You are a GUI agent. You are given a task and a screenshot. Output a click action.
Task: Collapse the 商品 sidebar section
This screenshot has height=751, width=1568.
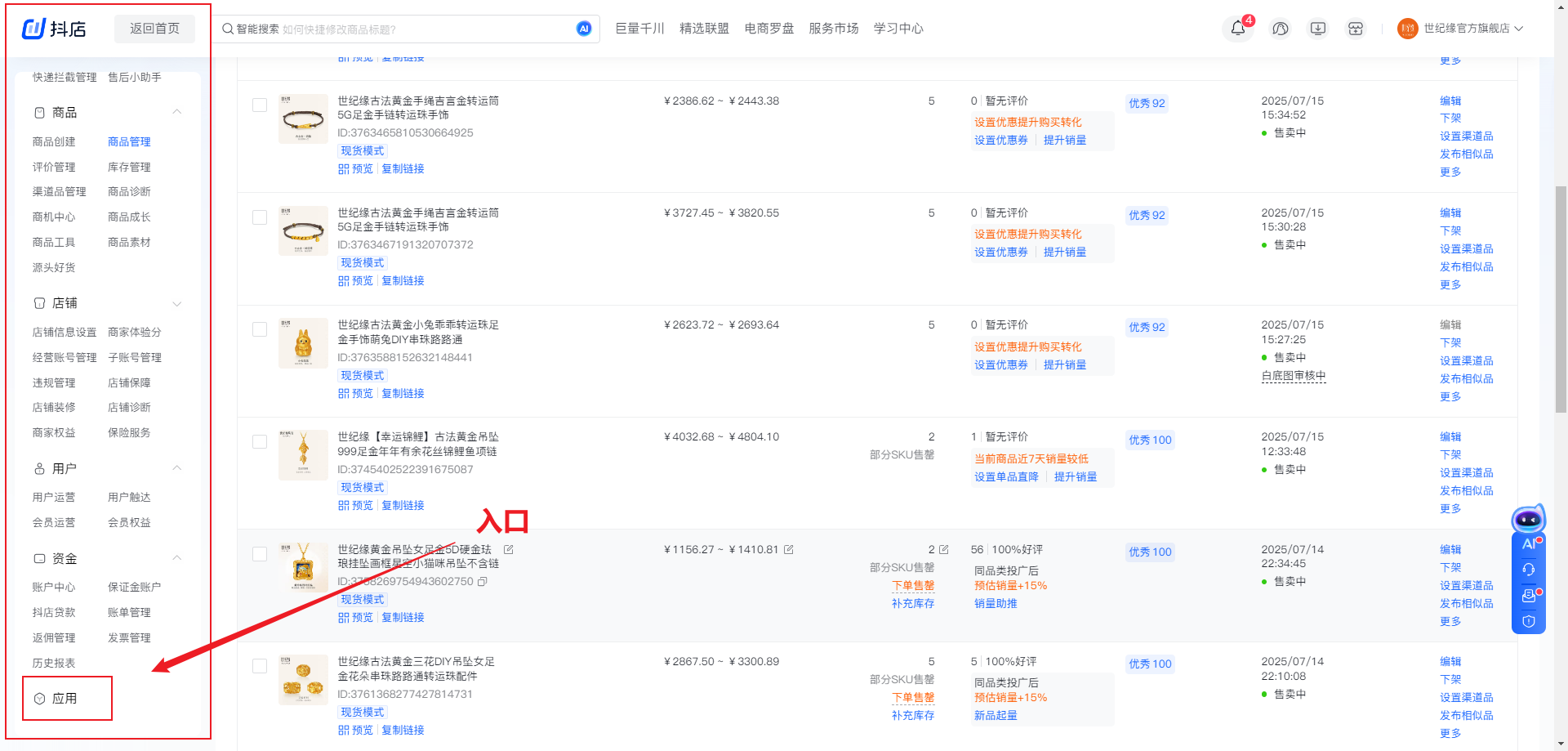(x=176, y=112)
